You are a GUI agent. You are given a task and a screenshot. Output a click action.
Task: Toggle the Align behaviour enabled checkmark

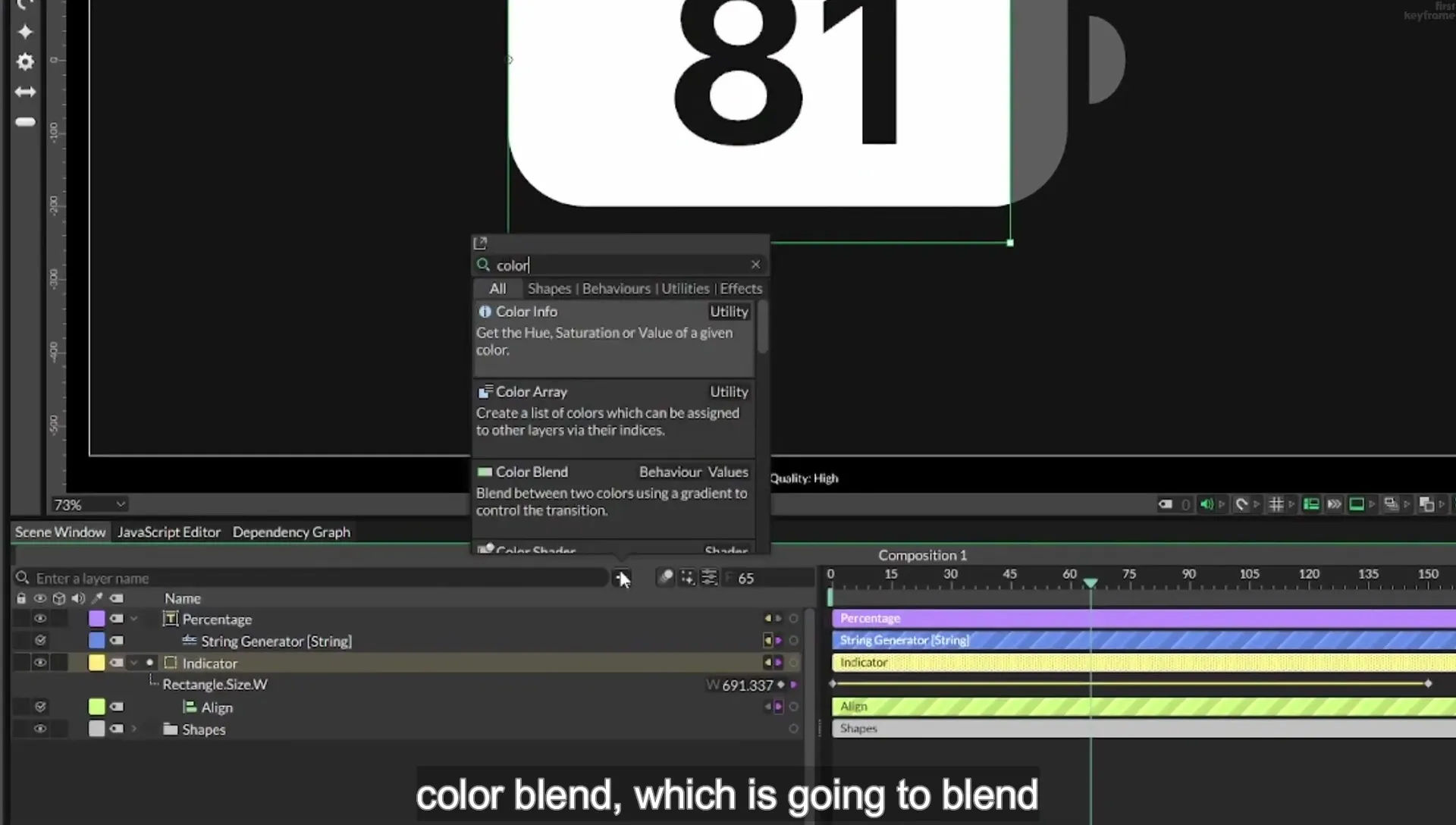(x=40, y=707)
